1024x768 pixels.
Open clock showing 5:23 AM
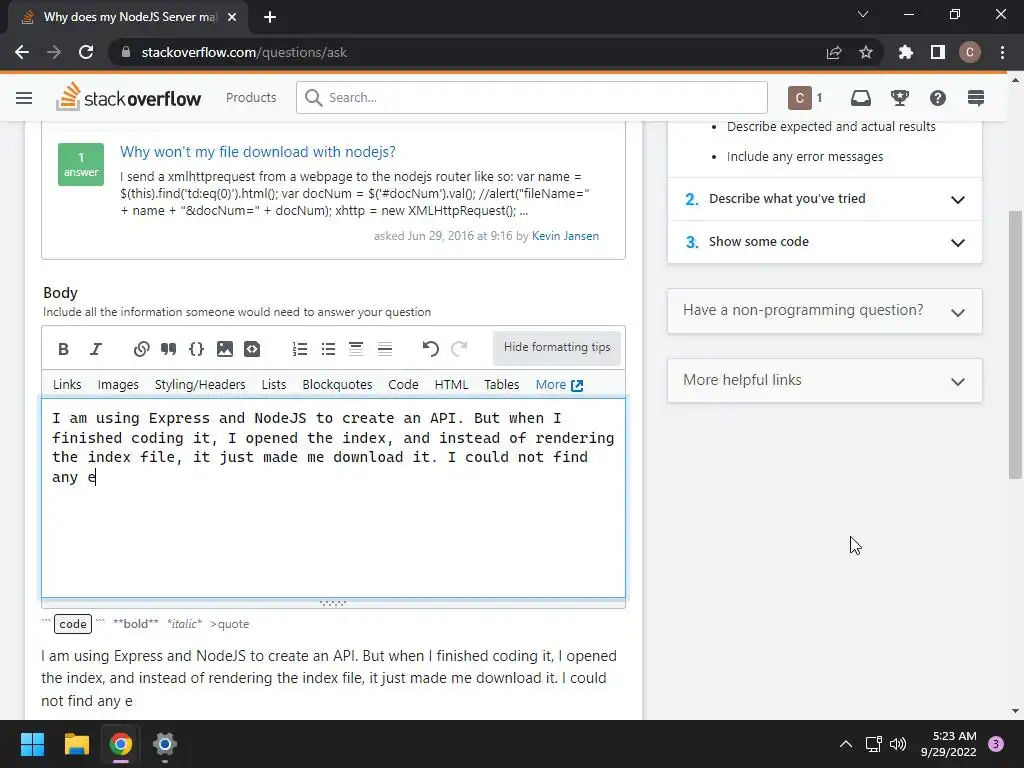948,744
